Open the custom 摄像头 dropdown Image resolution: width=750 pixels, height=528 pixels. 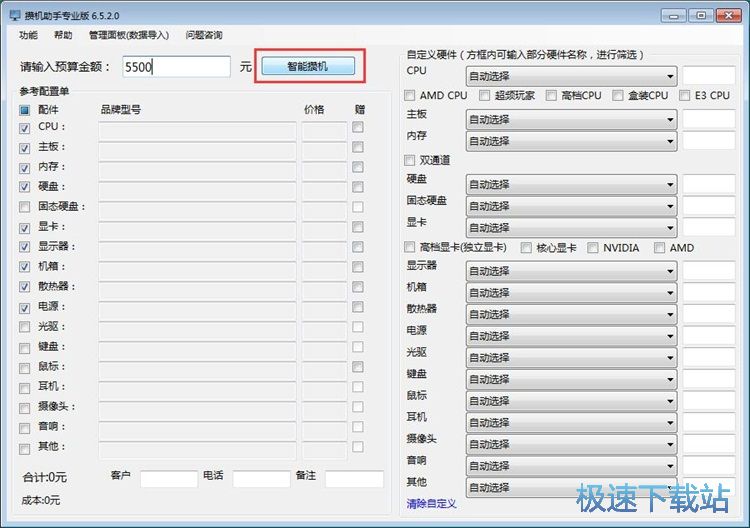pos(572,444)
